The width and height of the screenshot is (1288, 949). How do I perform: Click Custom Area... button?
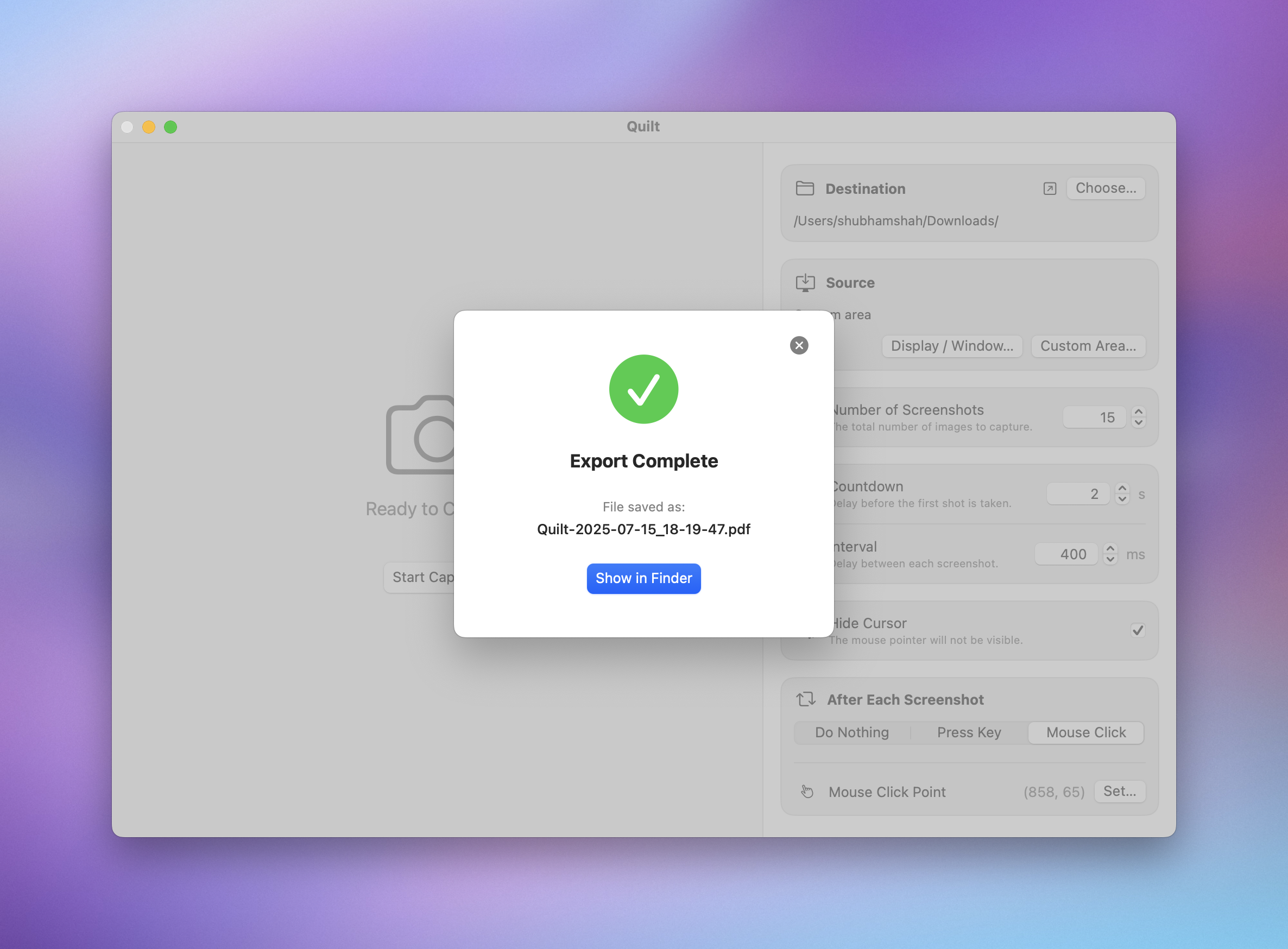click(x=1088, y=346)
